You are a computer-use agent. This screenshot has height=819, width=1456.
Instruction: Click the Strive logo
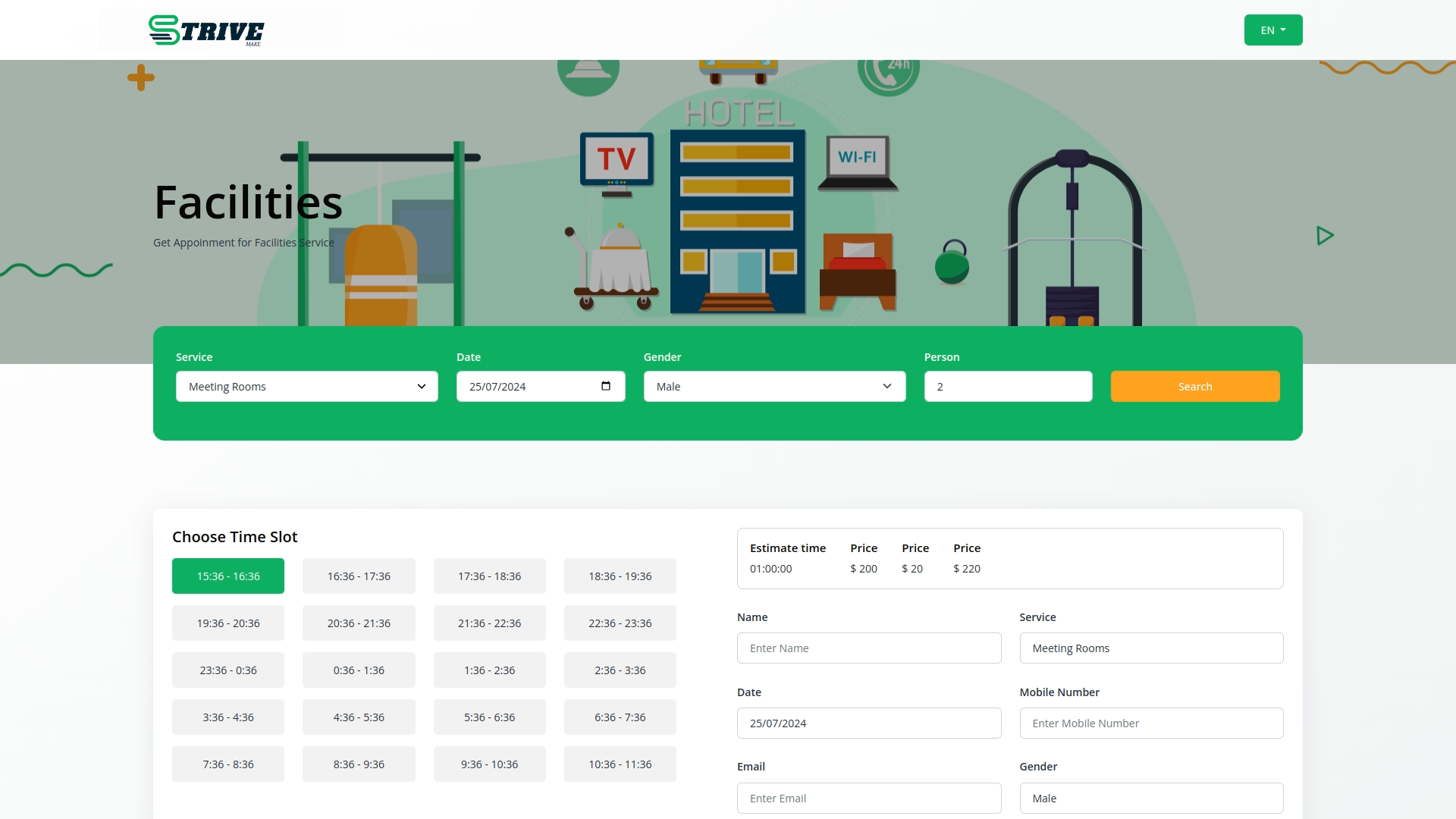[206, 30]
